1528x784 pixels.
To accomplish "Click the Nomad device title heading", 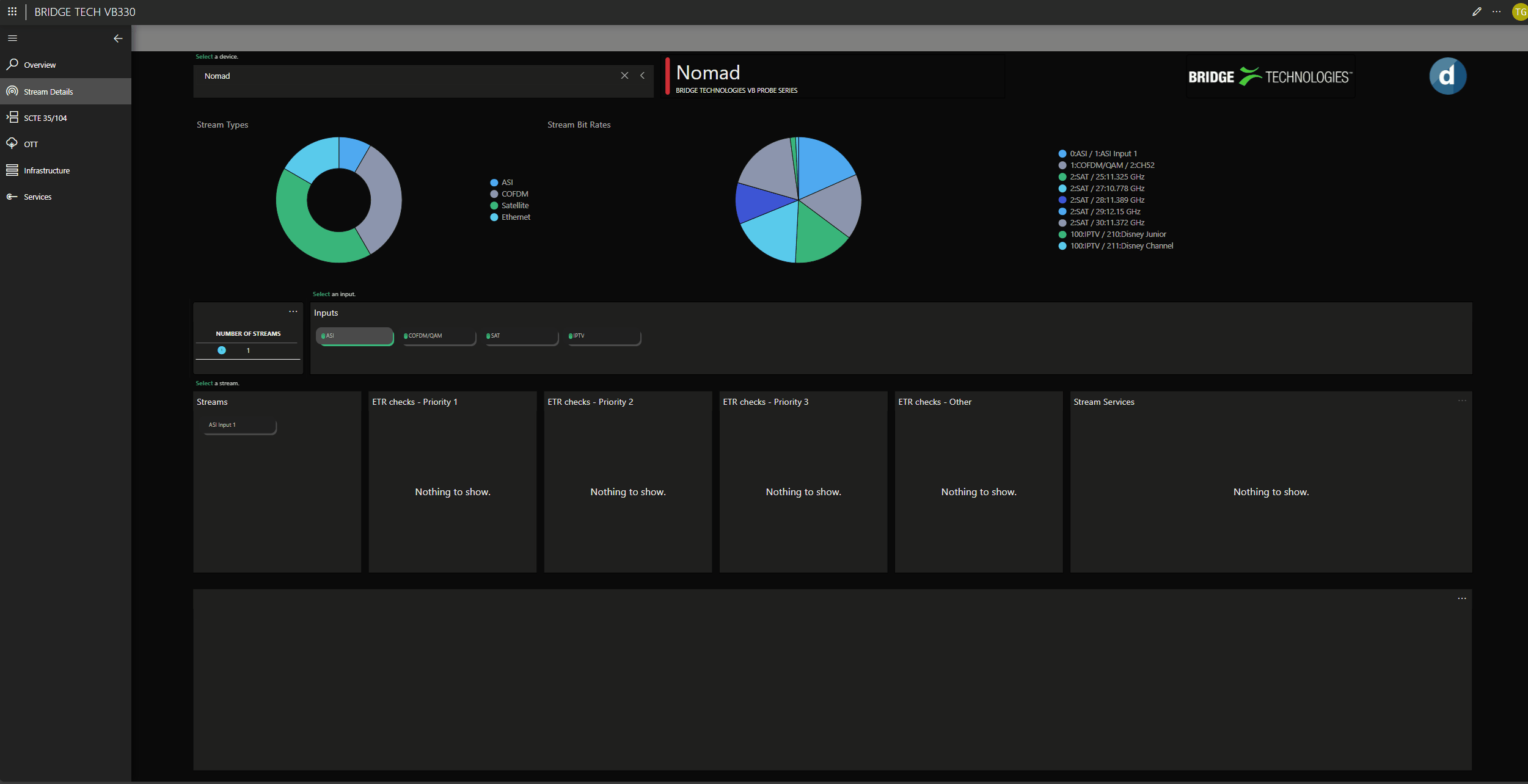I will (x=708, y=73).
